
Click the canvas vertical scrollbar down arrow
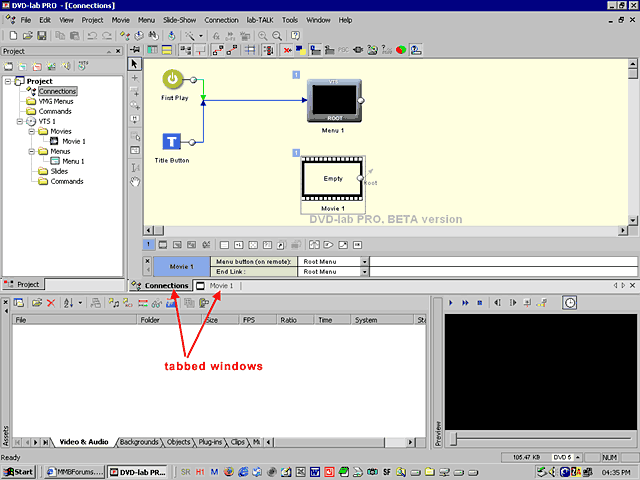[x=633, y=220]
